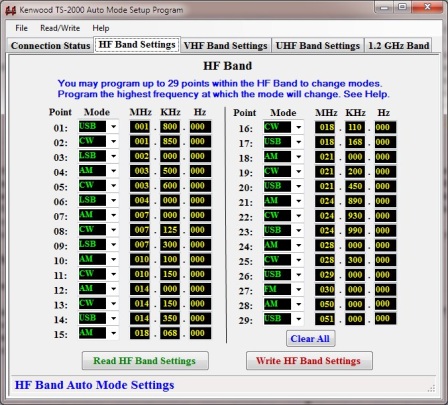This screenshot has width=448, height=405.
Task: Expand Mode dropdown for point 17
Action: click(x=298, y=142)
